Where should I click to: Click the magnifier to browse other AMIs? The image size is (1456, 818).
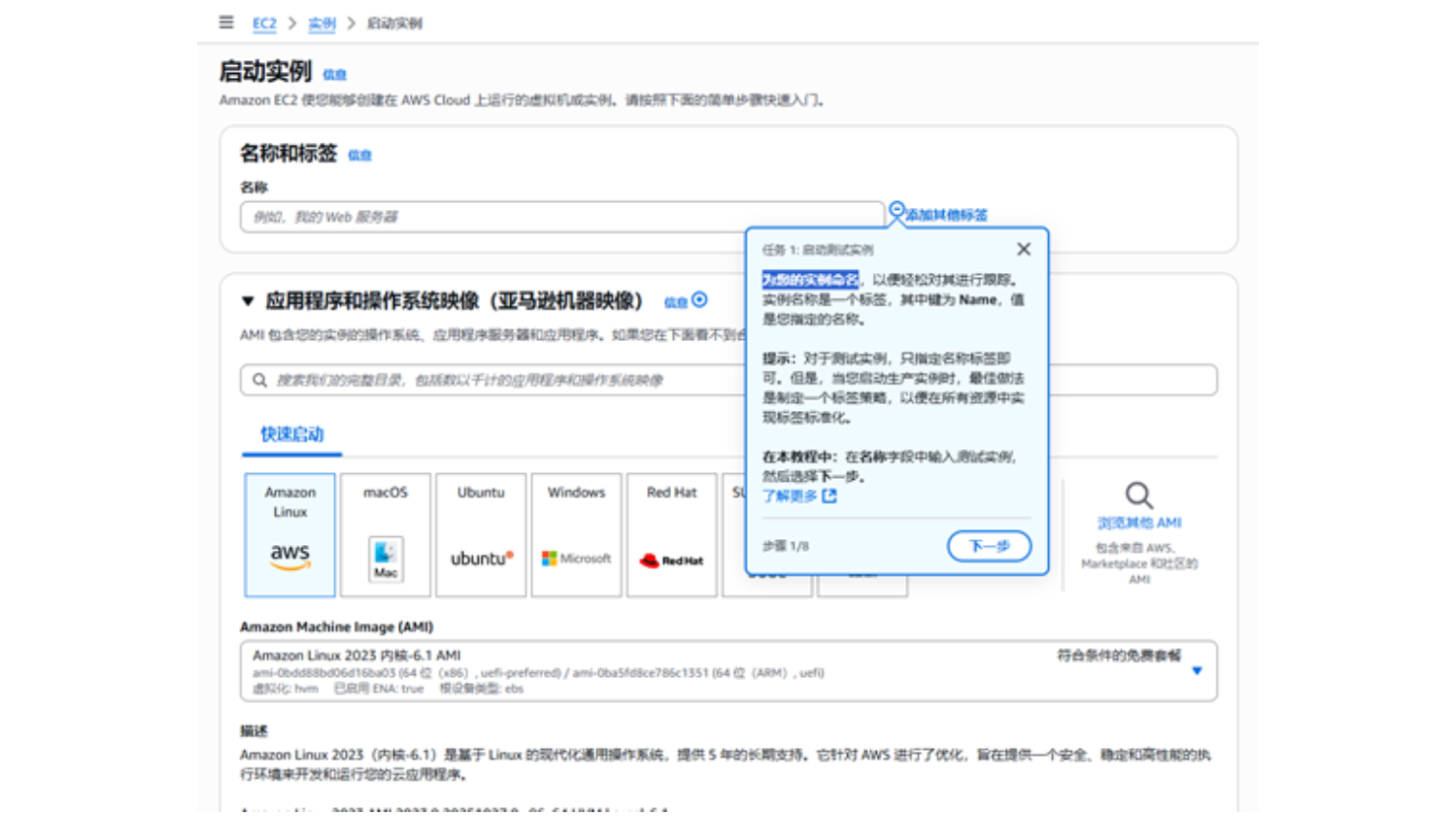pyautogui.click(x=1139, y=496)
